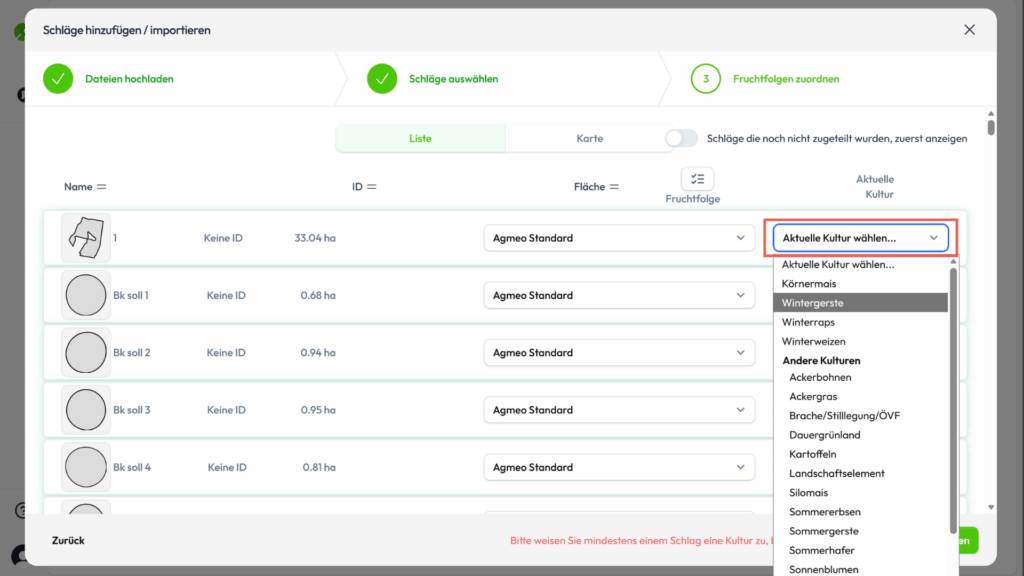Viewport: 1024px width, 576px height.
Task: Click the green checkmark for Schläge auswählen
Action: coord(383,78)
